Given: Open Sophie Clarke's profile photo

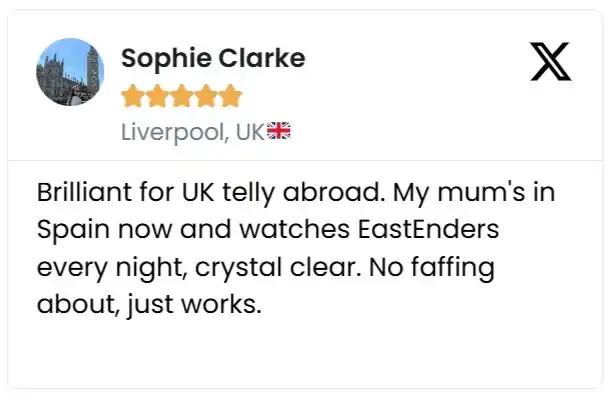Looking at the screenshot, I should coord(70,72).
